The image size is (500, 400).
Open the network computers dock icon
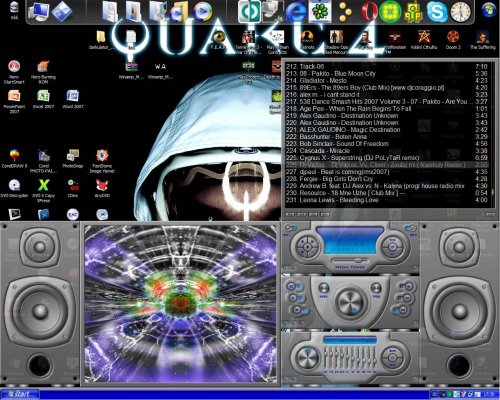click(x=272, y=11)
